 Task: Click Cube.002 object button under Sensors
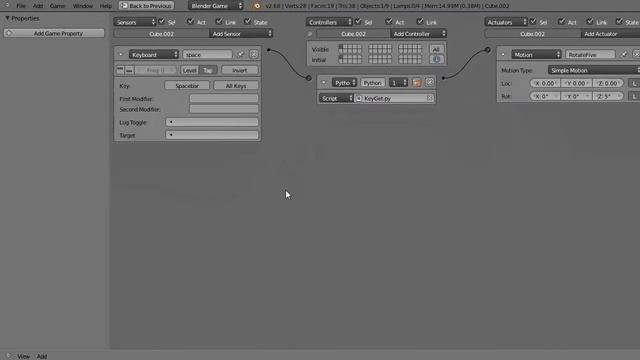click(162, 34)
